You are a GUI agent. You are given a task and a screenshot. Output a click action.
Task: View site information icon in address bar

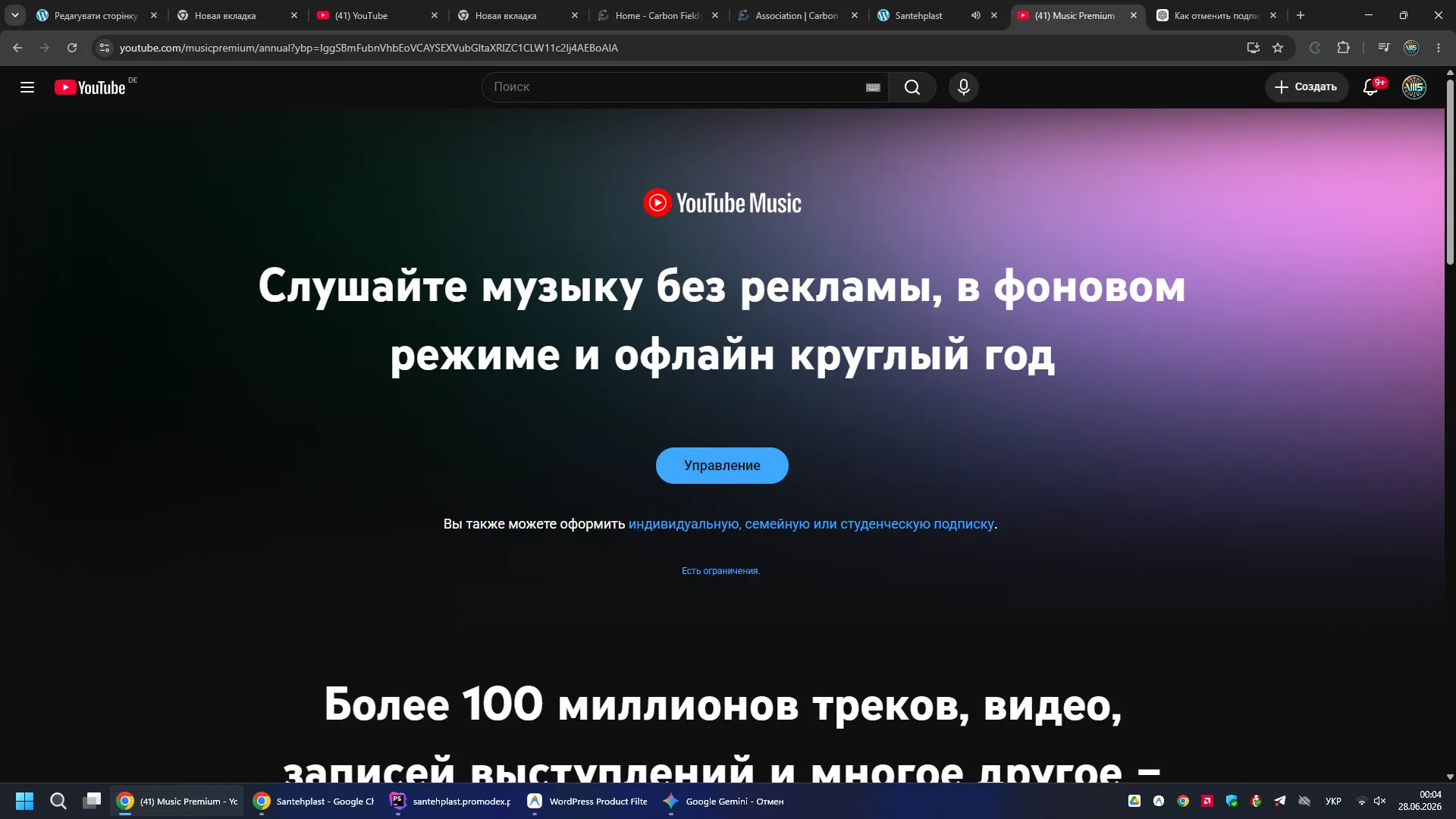(x=105, y=48)
